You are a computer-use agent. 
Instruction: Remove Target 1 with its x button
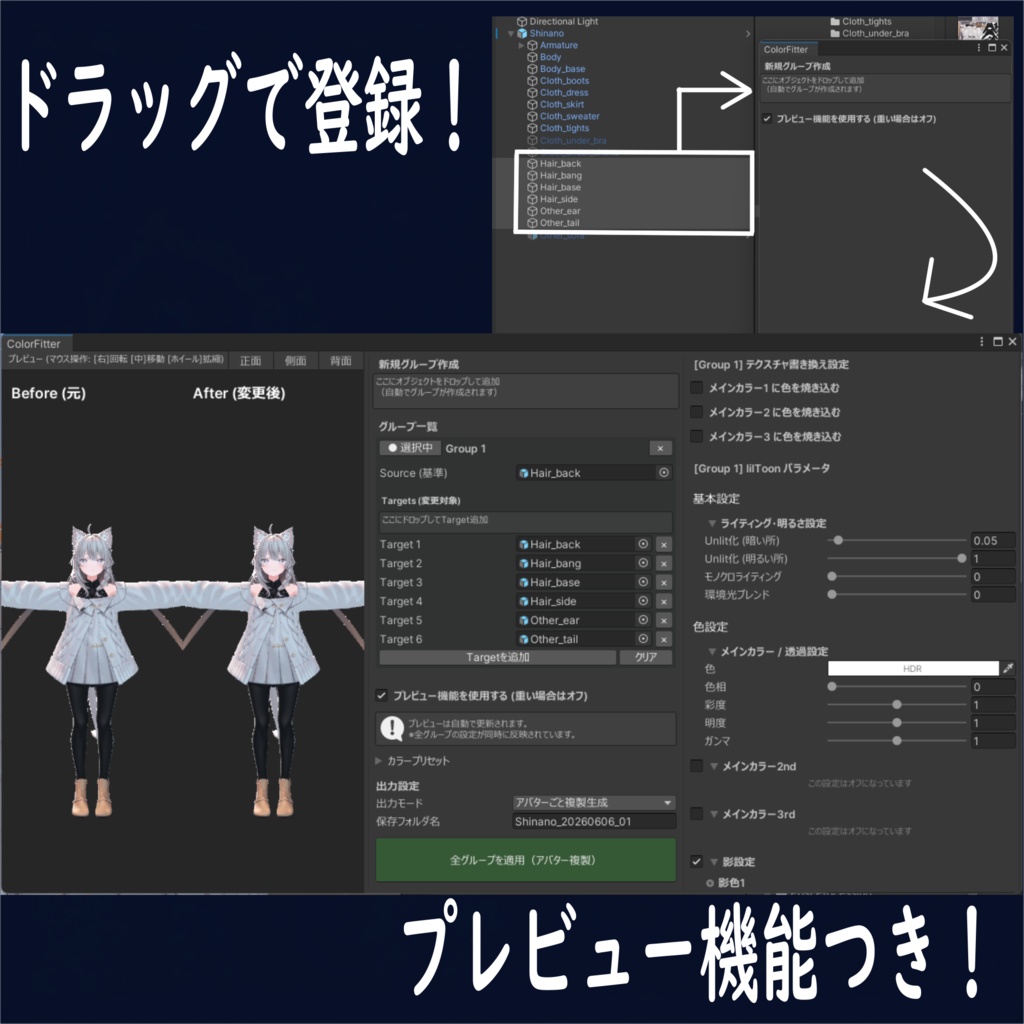(x=664, y=545)
